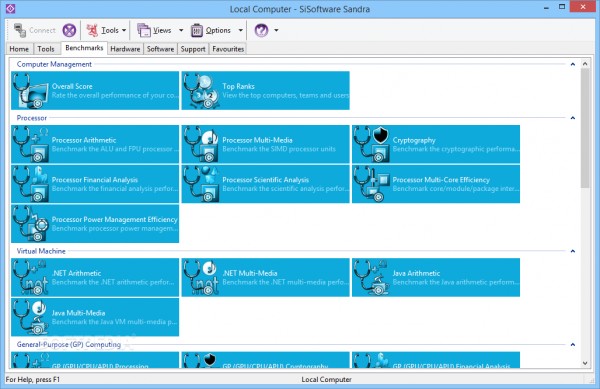Launch the .NET Multi-Media icon
600x389 pixels.
(201, 278)
